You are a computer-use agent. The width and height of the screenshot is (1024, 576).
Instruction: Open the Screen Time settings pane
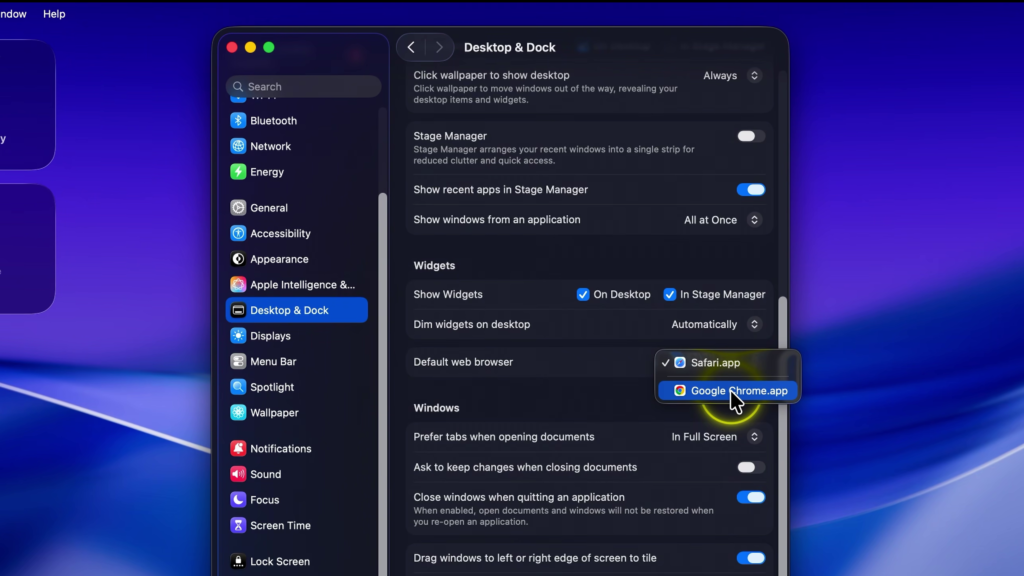(296, 525)
